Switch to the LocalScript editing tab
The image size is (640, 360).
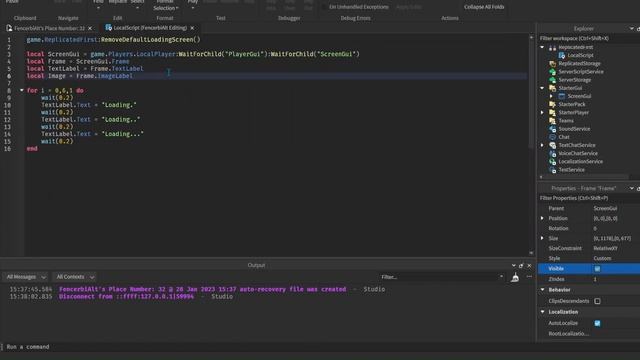tap(150, 28)
